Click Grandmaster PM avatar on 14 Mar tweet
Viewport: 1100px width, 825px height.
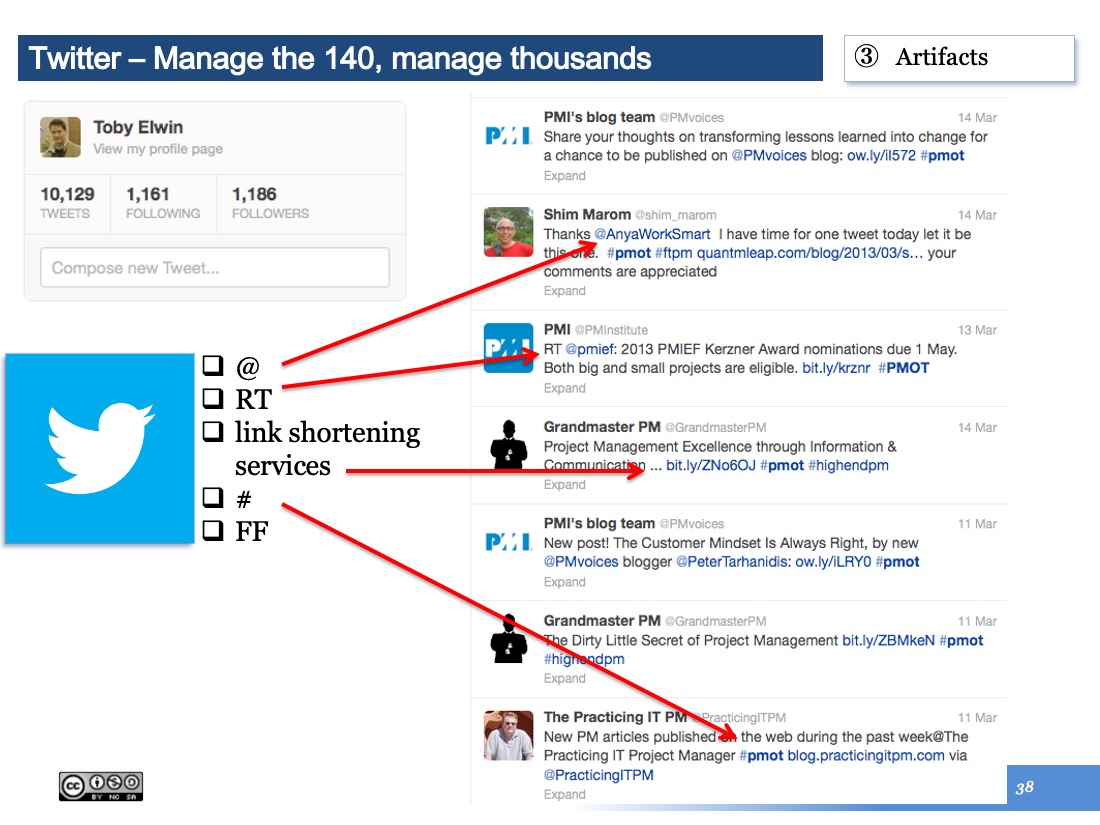[x=509, y=444]
